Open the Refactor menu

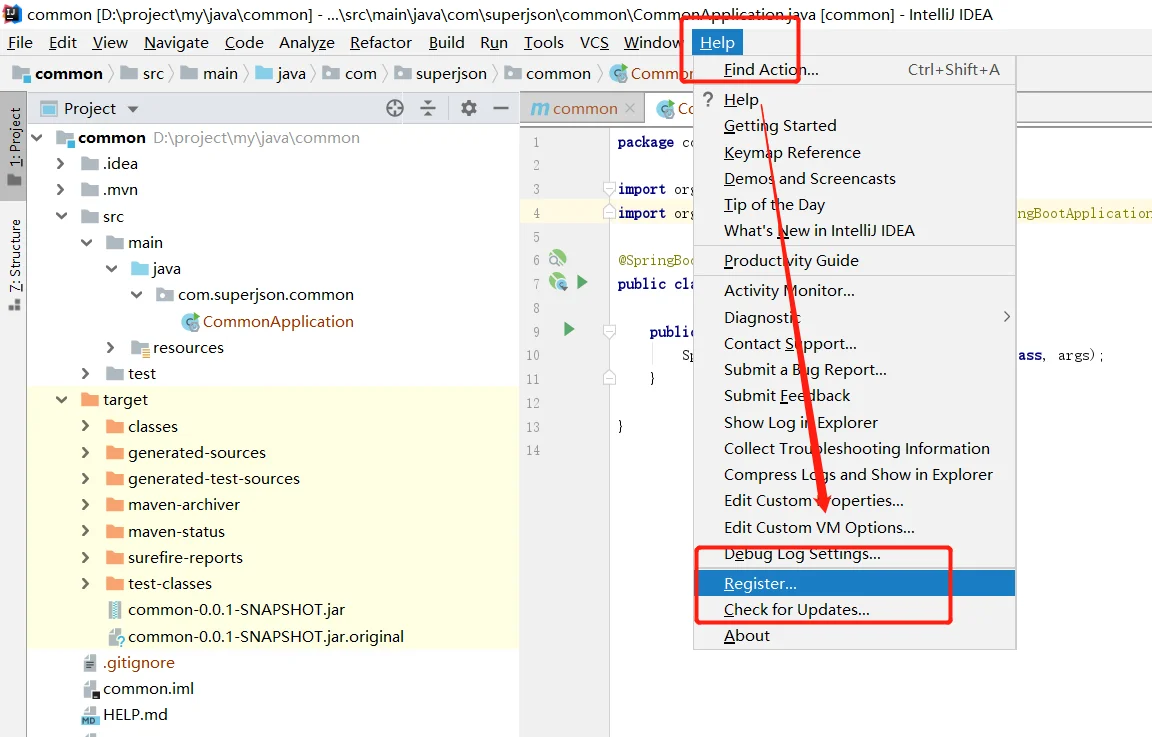[381, 43]
